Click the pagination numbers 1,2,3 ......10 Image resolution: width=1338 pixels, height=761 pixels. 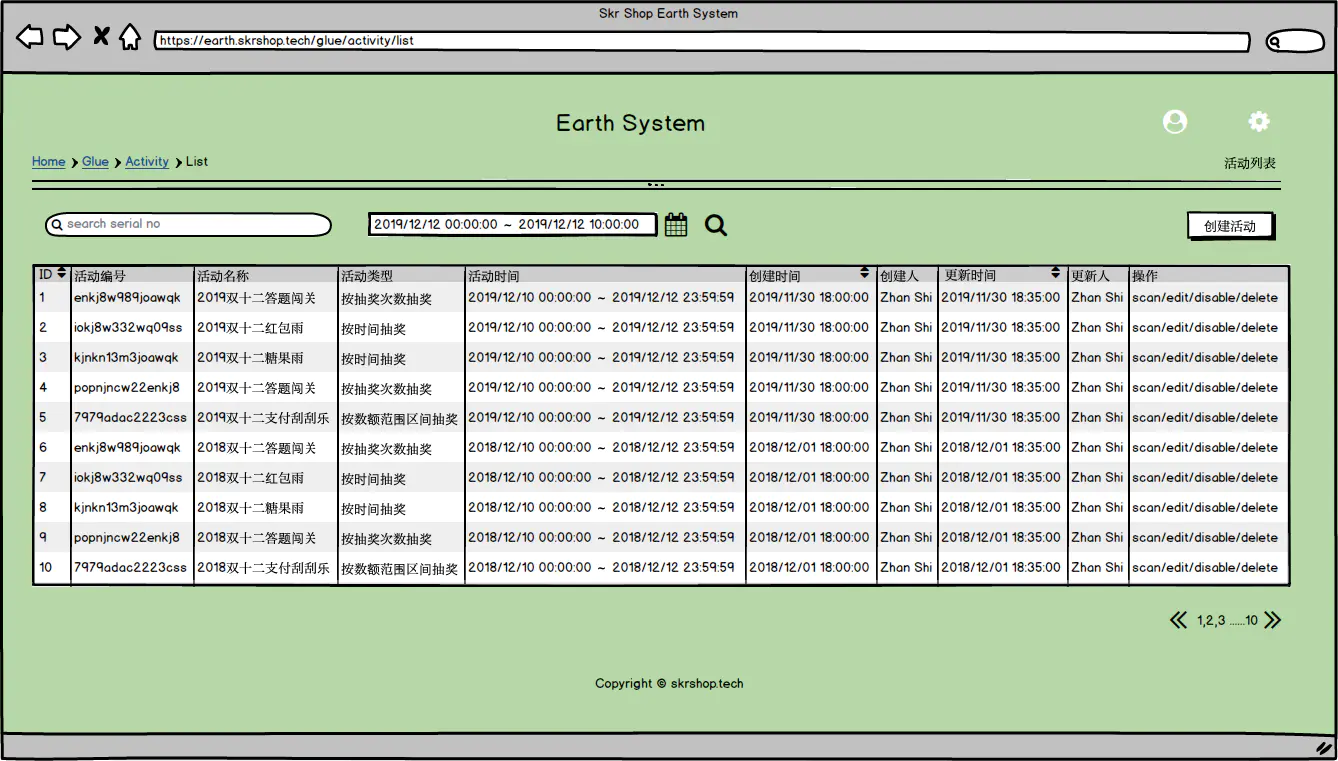coord(1227,621)
